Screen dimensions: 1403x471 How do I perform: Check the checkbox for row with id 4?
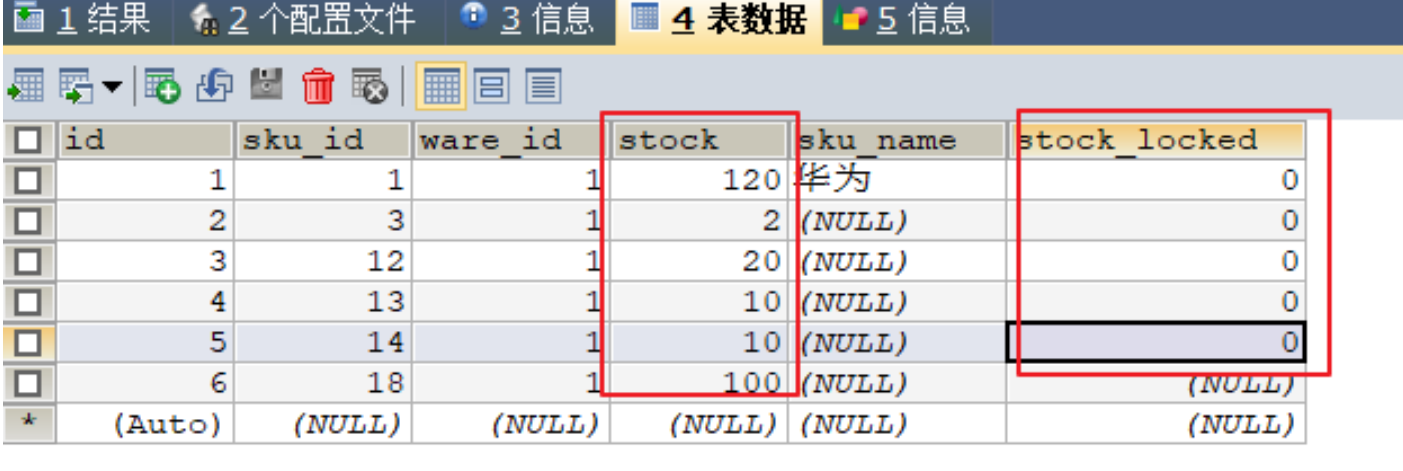pos(28,303)
